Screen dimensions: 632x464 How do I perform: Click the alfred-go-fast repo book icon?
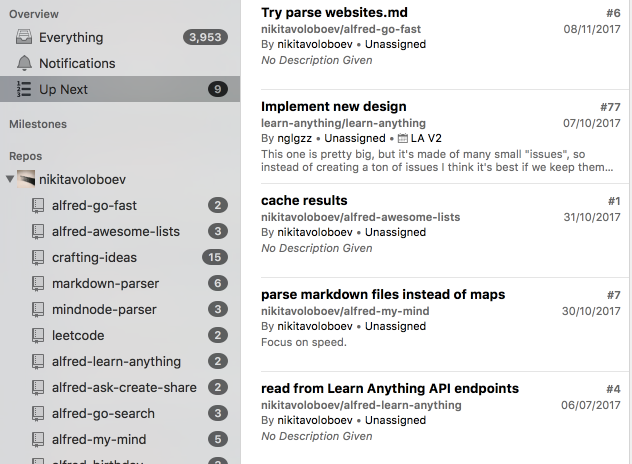pos(38,206)
